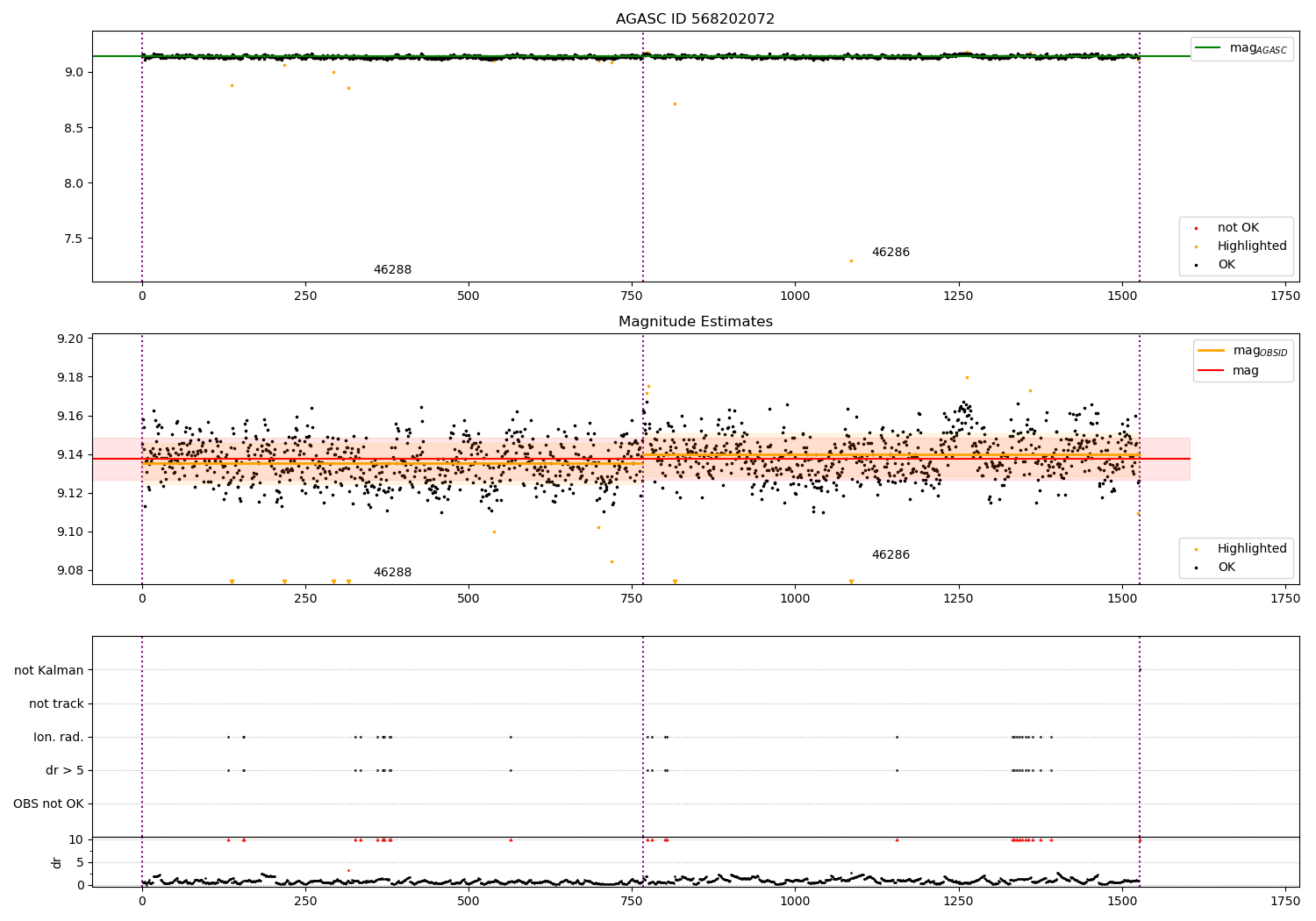This screenshot has height=921, width=1316.
Task: Click the 7.5 y-axis tick in top plot
Action: tap(74, 239)
